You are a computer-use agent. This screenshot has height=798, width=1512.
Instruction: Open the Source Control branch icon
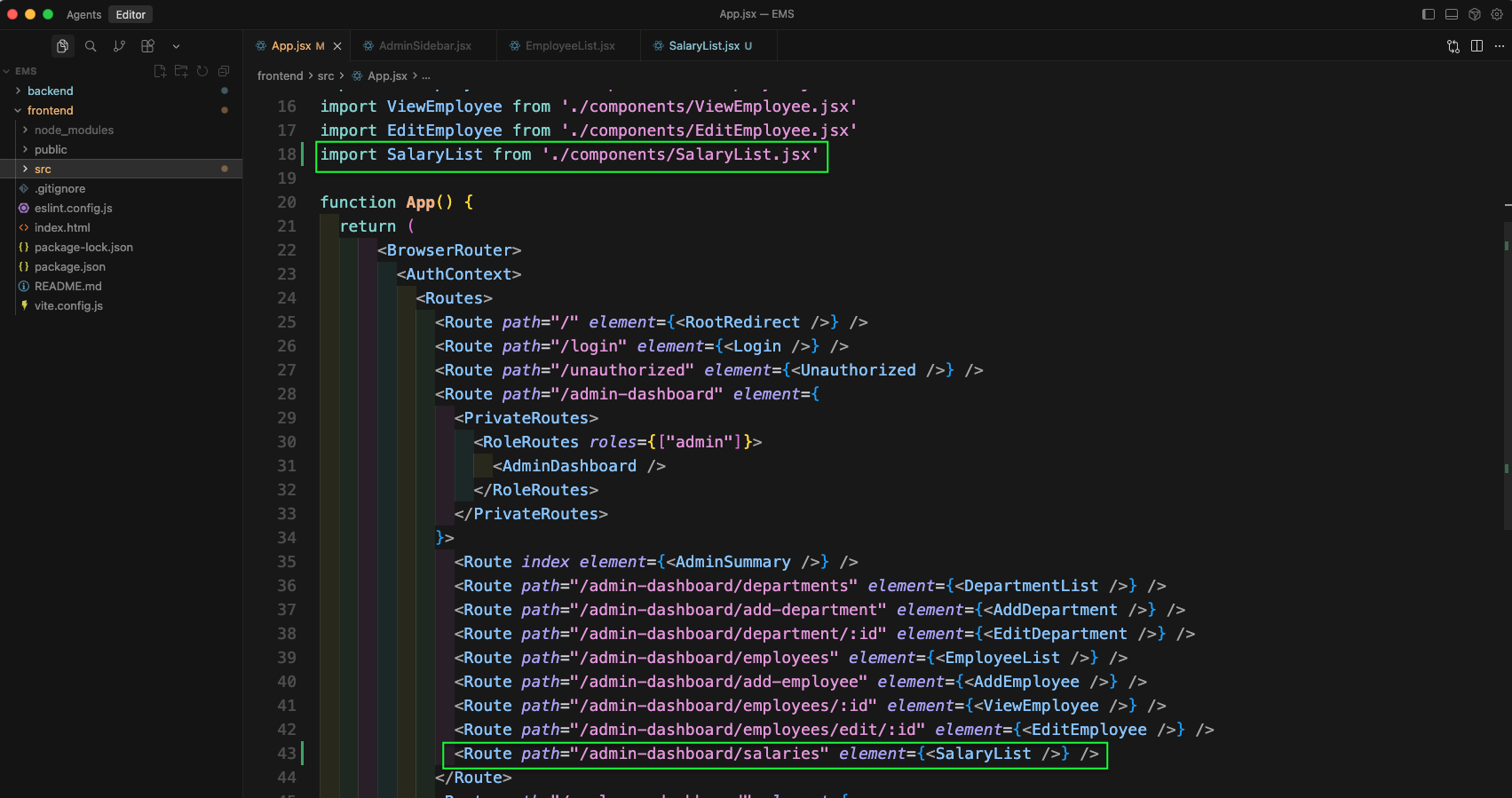[x=119, y=46]
